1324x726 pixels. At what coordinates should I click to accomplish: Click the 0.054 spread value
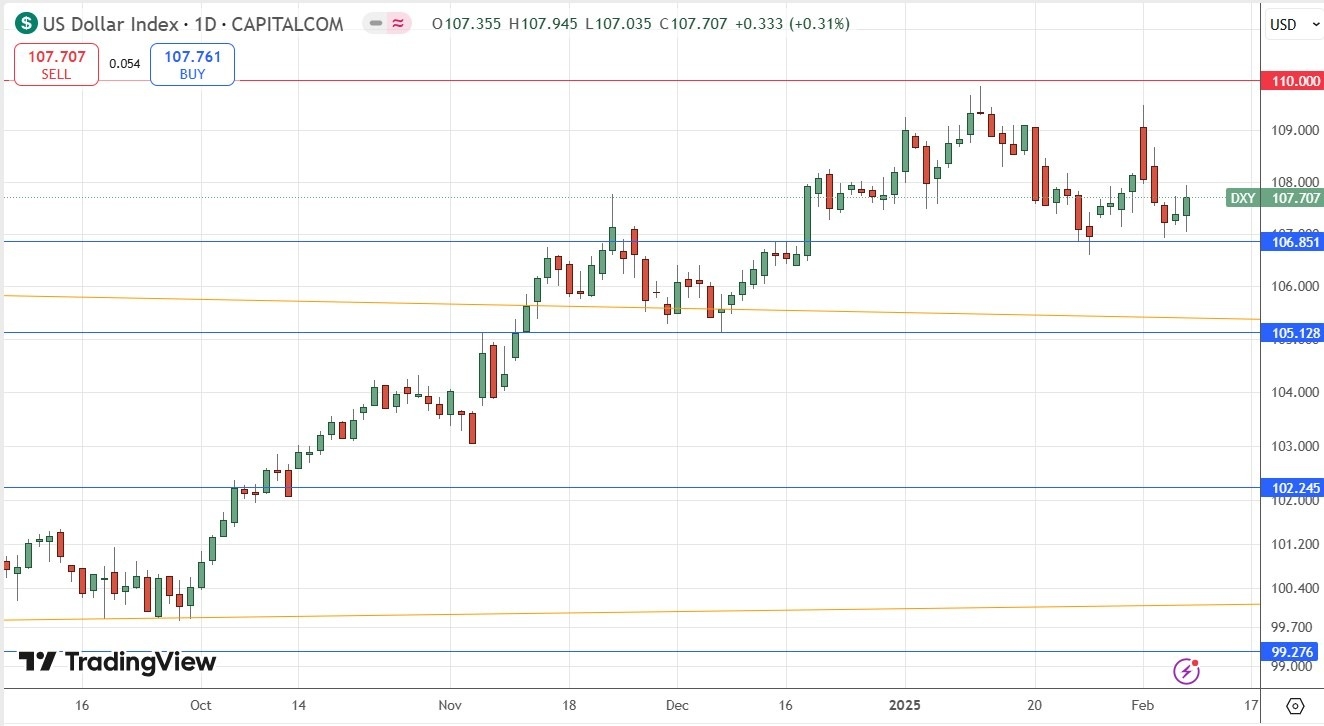pos(124,64)
